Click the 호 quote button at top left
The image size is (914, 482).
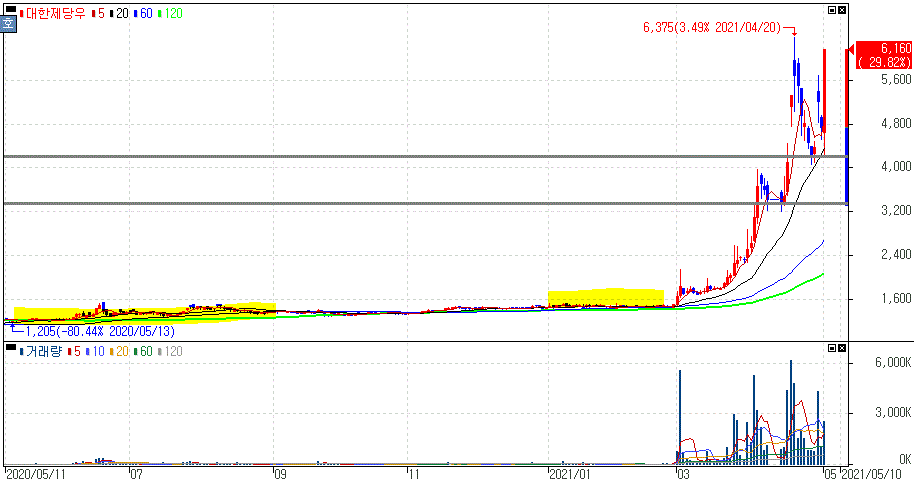pyautogui.click(x=8, y=24)
